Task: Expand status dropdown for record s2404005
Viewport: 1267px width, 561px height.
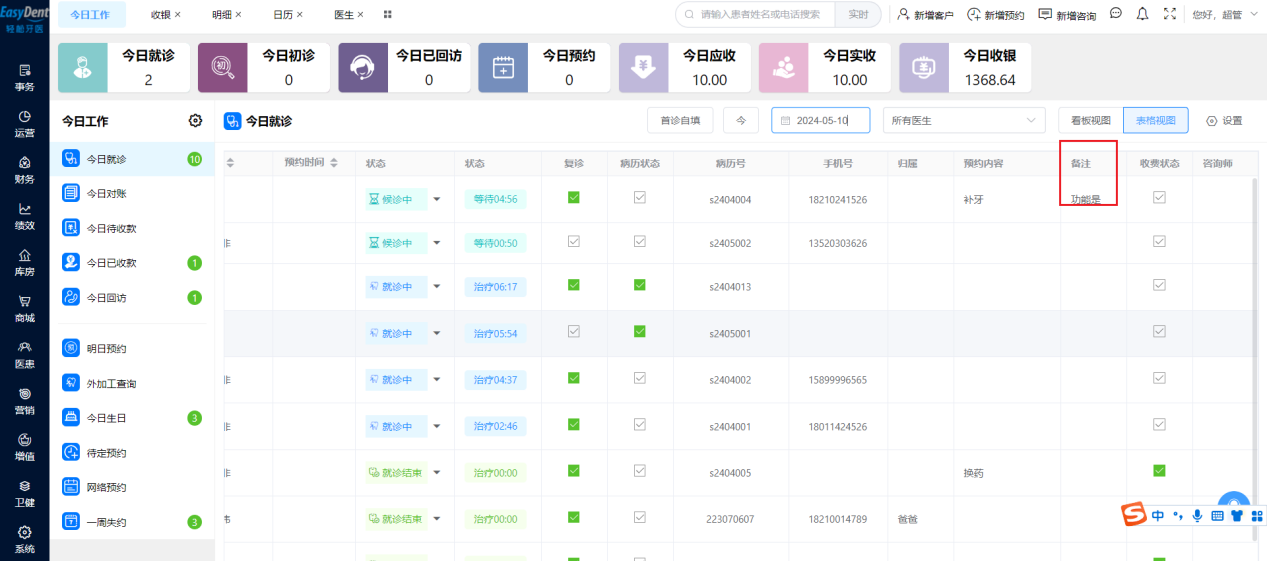Action: (x=436, y=472)
